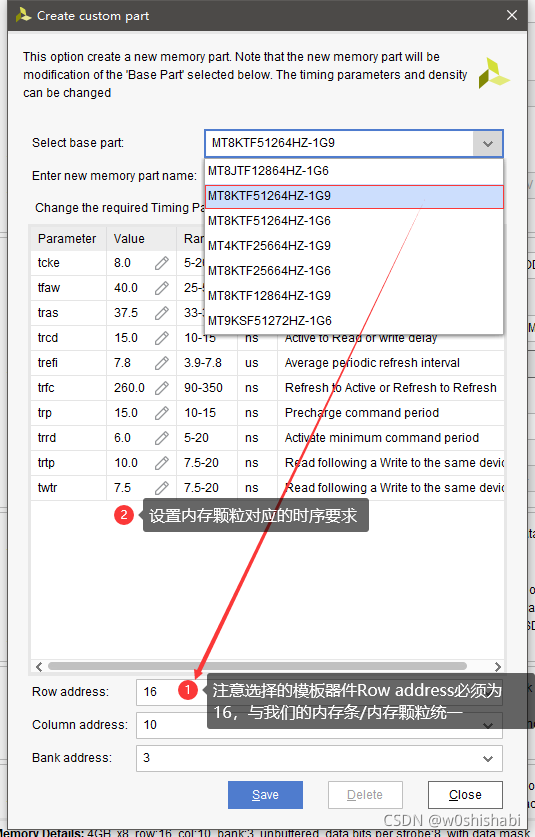Click the trfc edit pencil icon
The image size is (535, 837).
(162, 388)
